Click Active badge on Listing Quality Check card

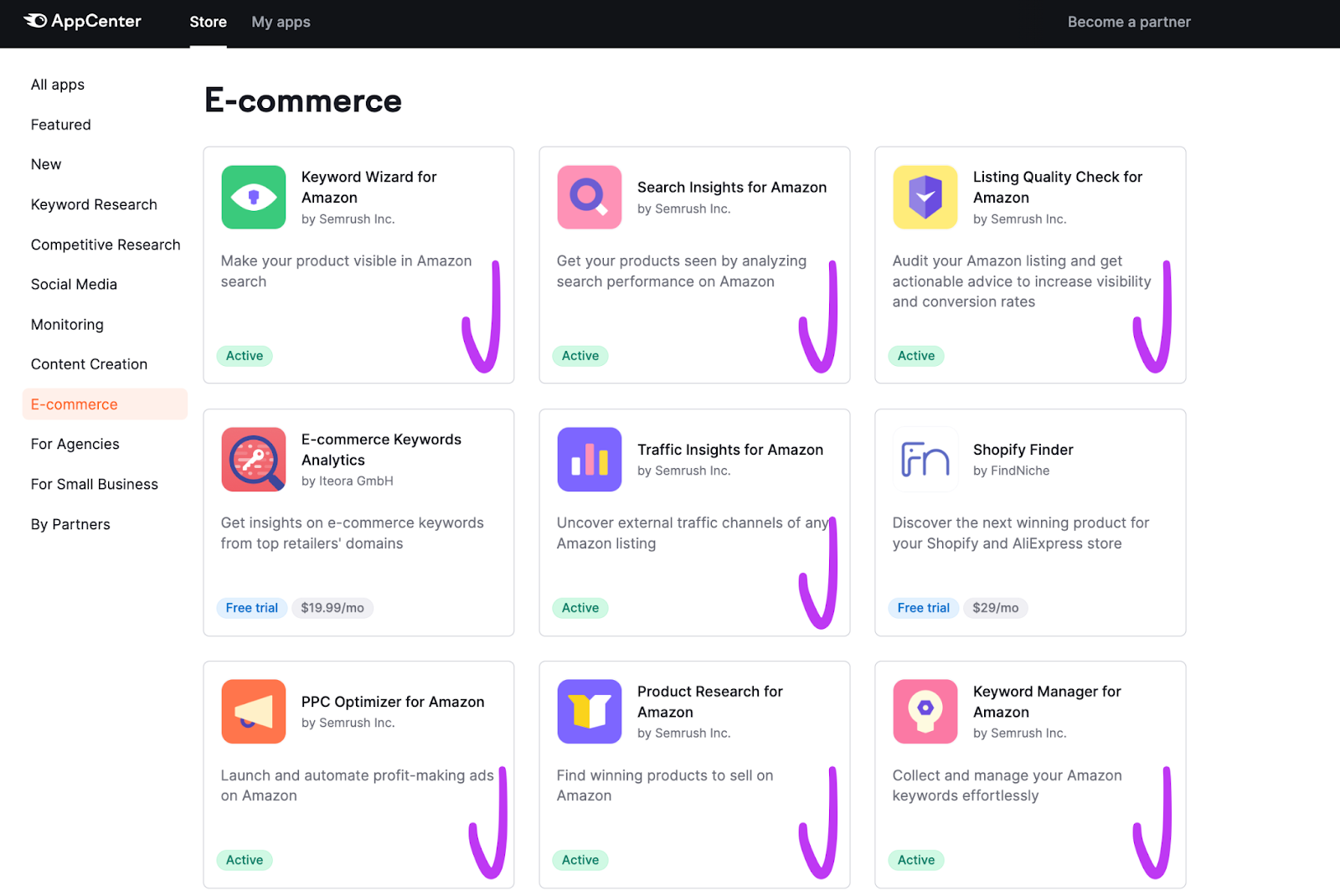tap(916, 356)
